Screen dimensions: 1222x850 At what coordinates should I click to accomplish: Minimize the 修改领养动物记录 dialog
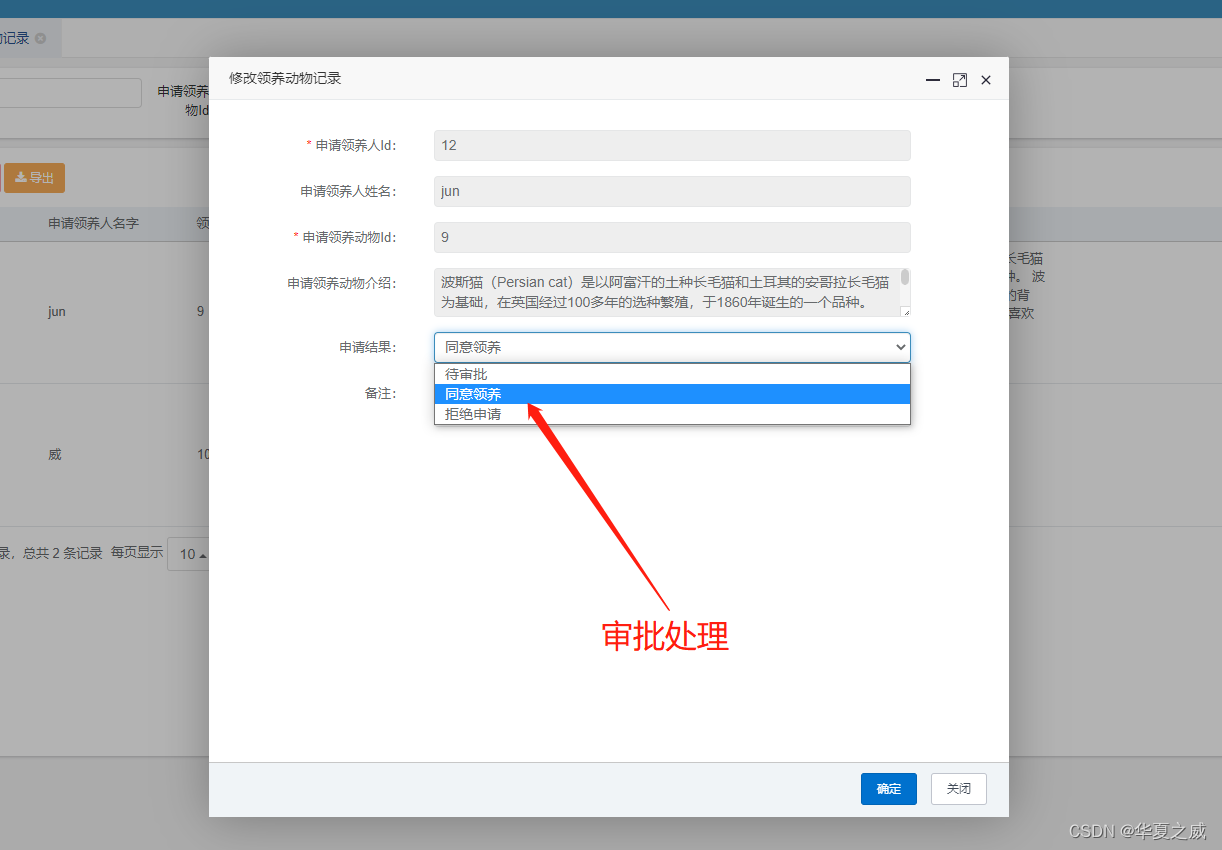click(x=932, y=80)
